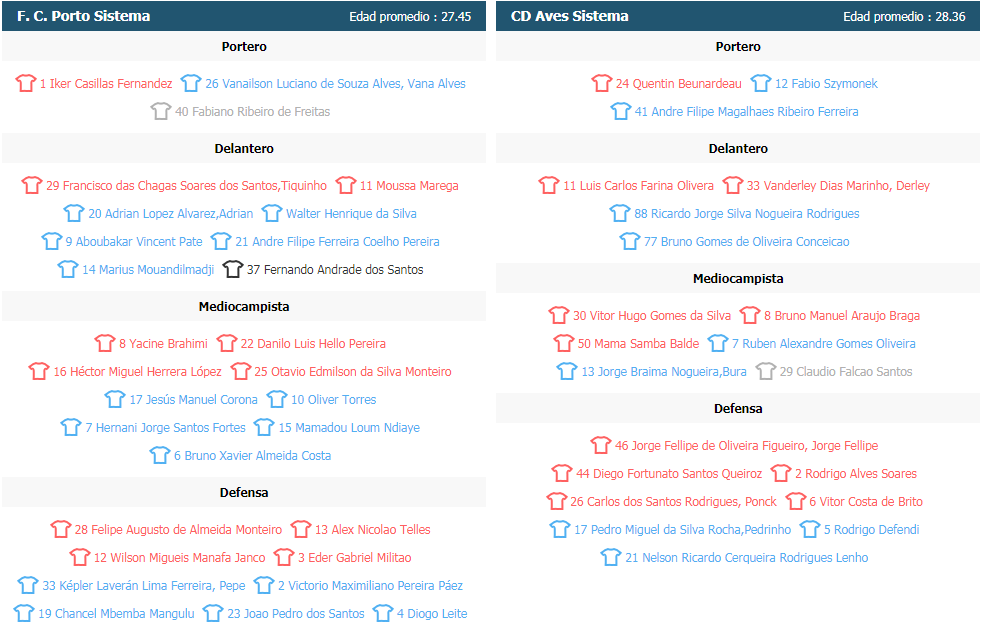Select 33 Képler Laverán Lima Ferreira, Pepe
This screenshot has height=627, width=984.
point(144,586)
